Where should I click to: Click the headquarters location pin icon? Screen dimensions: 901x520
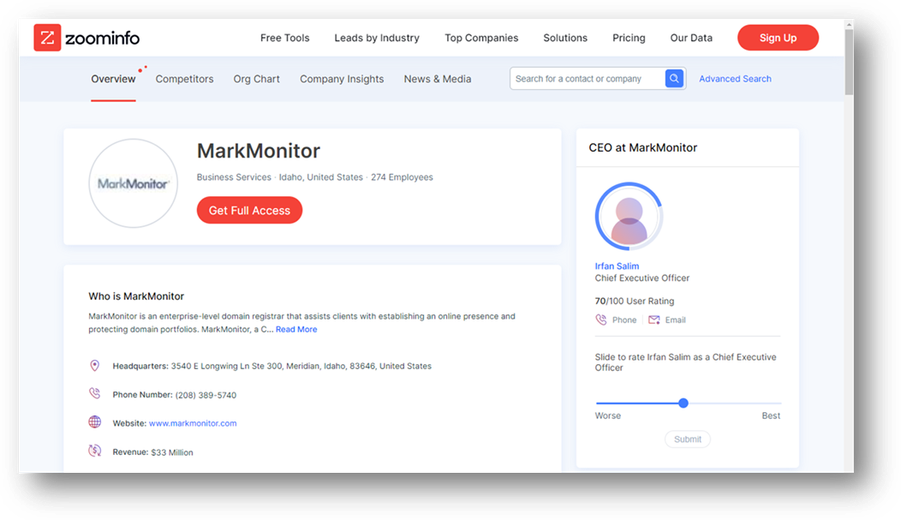tap(95, 365)
